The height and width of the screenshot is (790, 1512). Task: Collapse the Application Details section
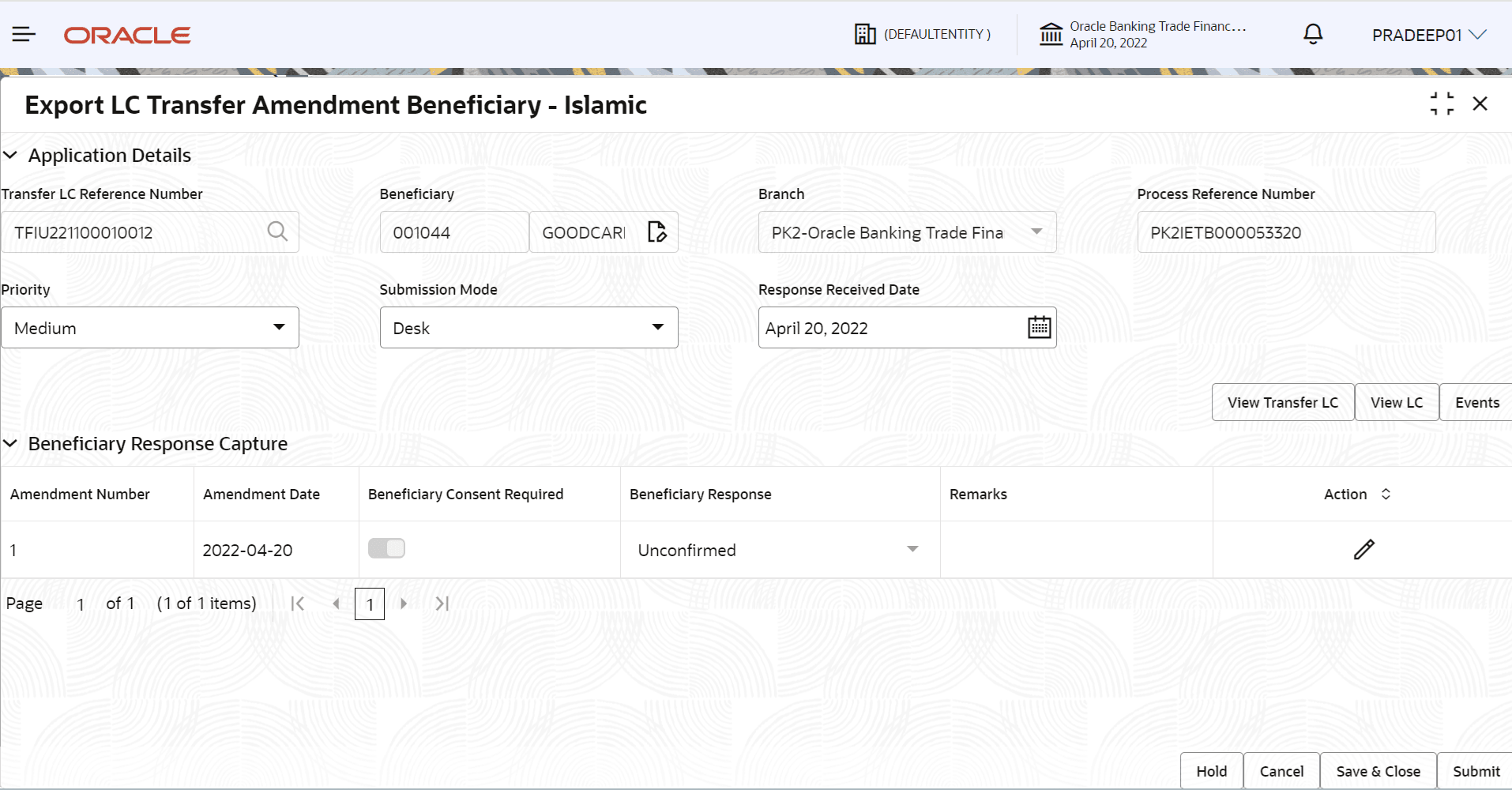tap(10, 155)
